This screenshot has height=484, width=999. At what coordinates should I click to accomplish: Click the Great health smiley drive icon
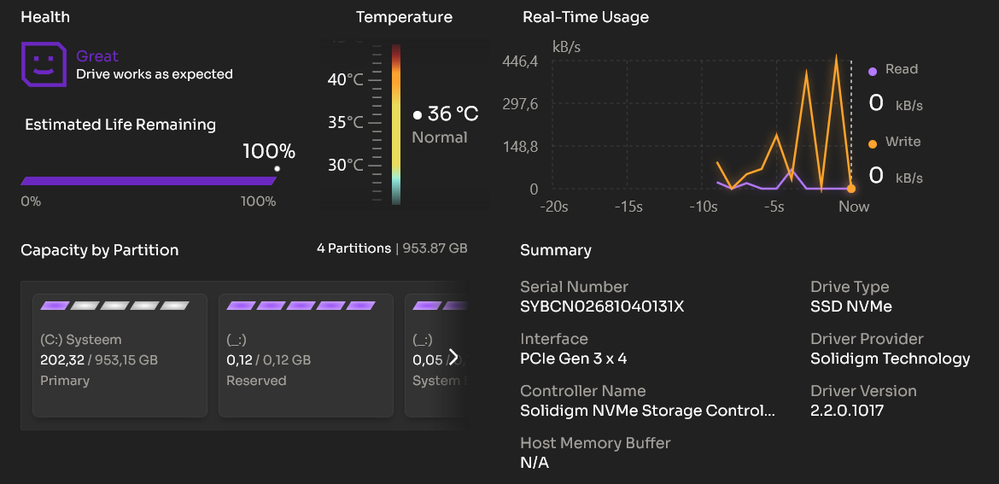click(x=43, y=65)
